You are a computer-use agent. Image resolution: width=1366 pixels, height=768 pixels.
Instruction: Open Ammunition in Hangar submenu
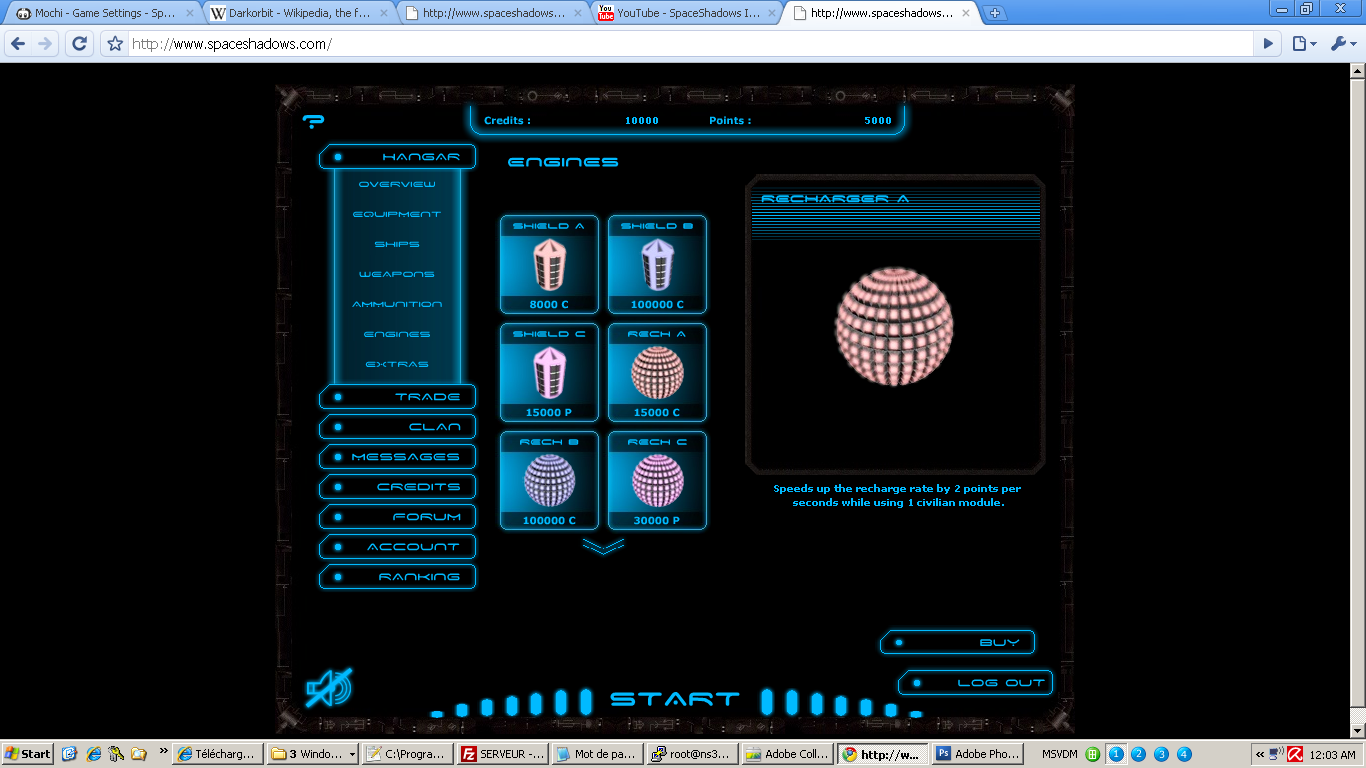[x=397, y=304]
